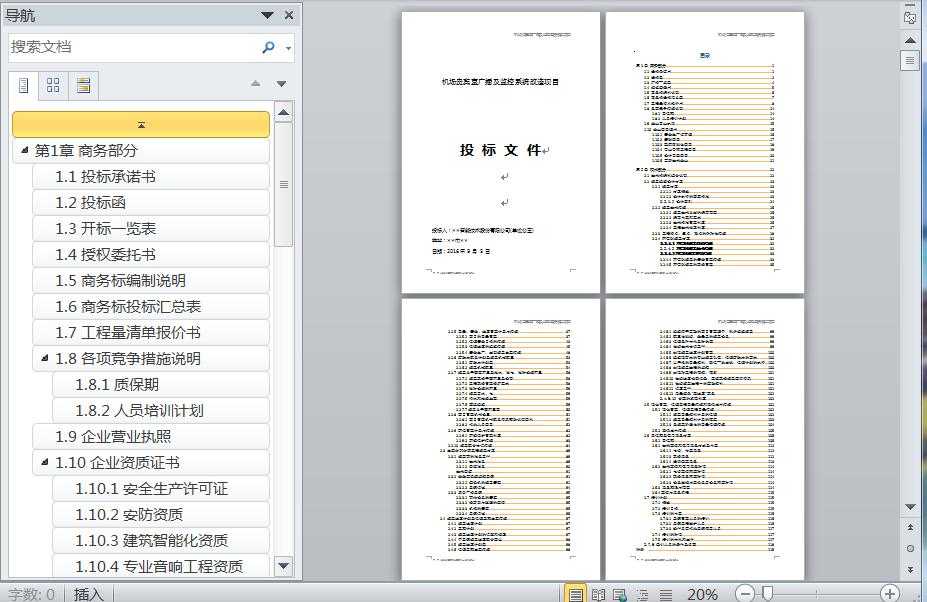Open the navigation pane options dropdown

pos(267,15)
